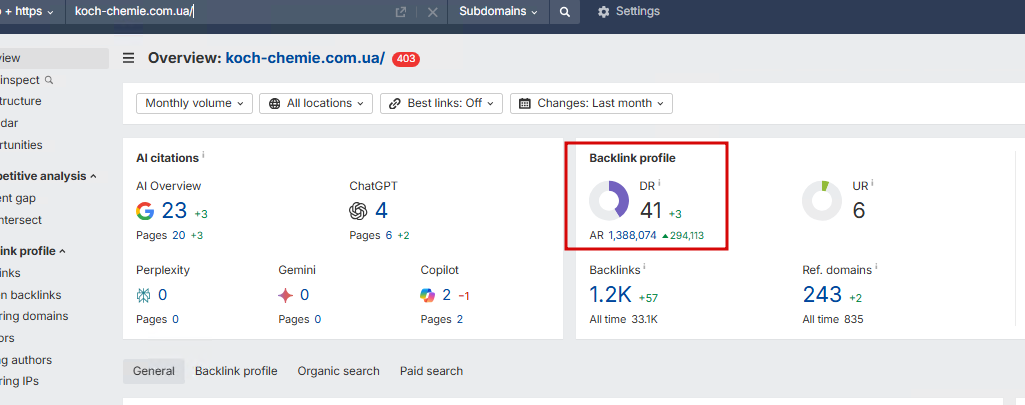Open the Paid search tab
Image resolution: width=1025 pixels, height=405 pixels.
coord(431,371)
